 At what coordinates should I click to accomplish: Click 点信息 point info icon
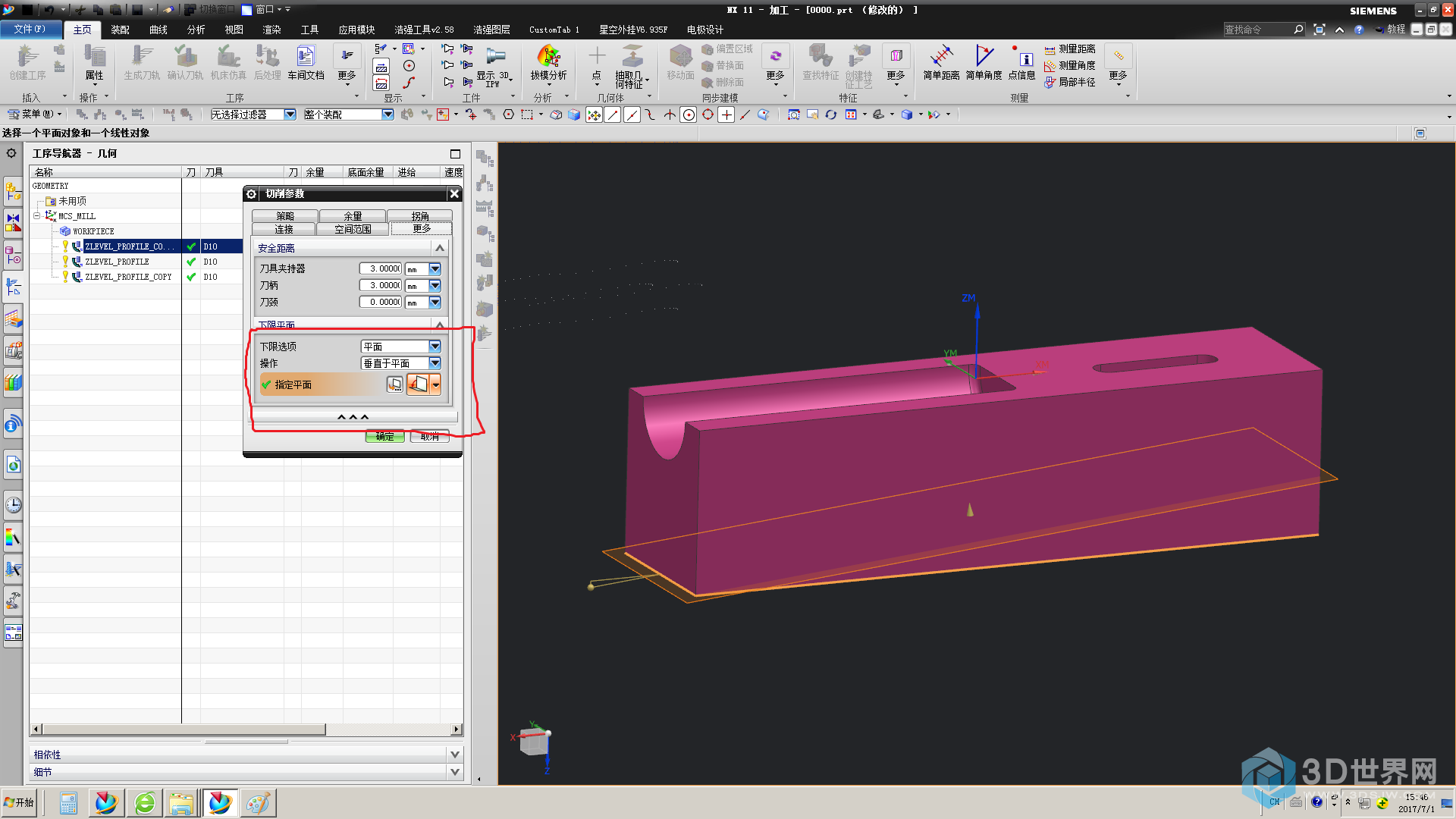pyautogui.click(x=1021, y=62)
